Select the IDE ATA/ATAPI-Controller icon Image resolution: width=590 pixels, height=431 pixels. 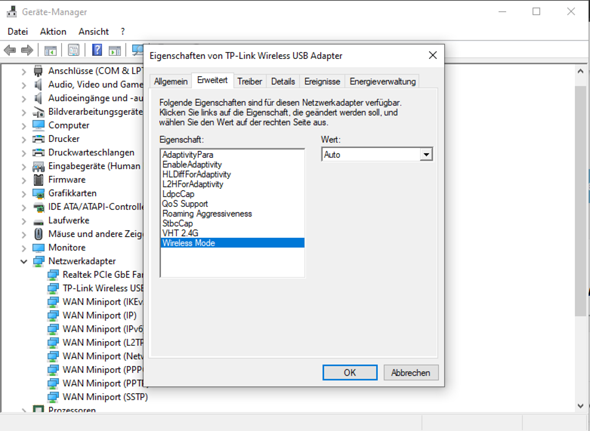[38, 207]
